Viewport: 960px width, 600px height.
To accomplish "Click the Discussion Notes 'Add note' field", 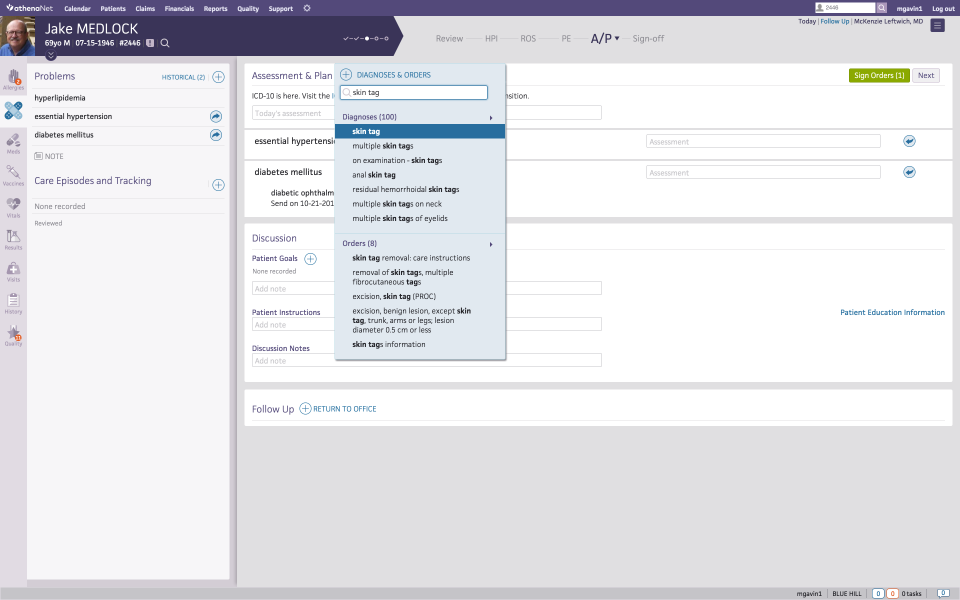I will pyautogui.click(x=427, y=361).
